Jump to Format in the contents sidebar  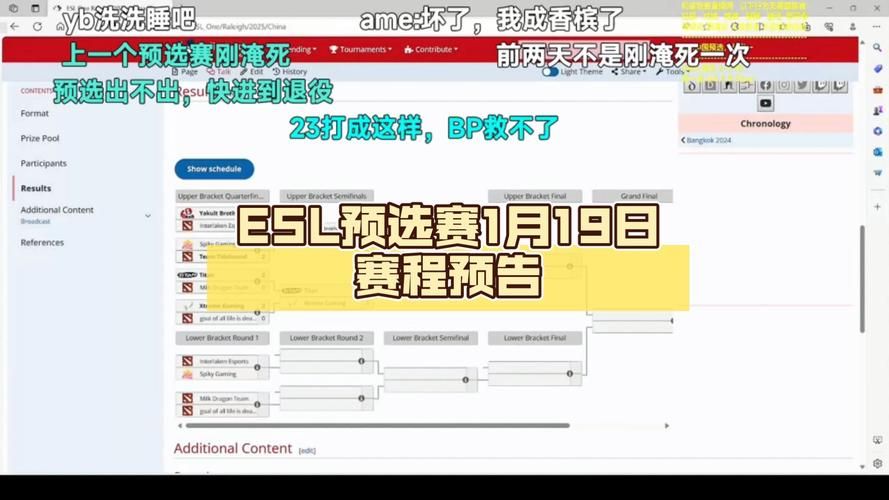(35, 113)
